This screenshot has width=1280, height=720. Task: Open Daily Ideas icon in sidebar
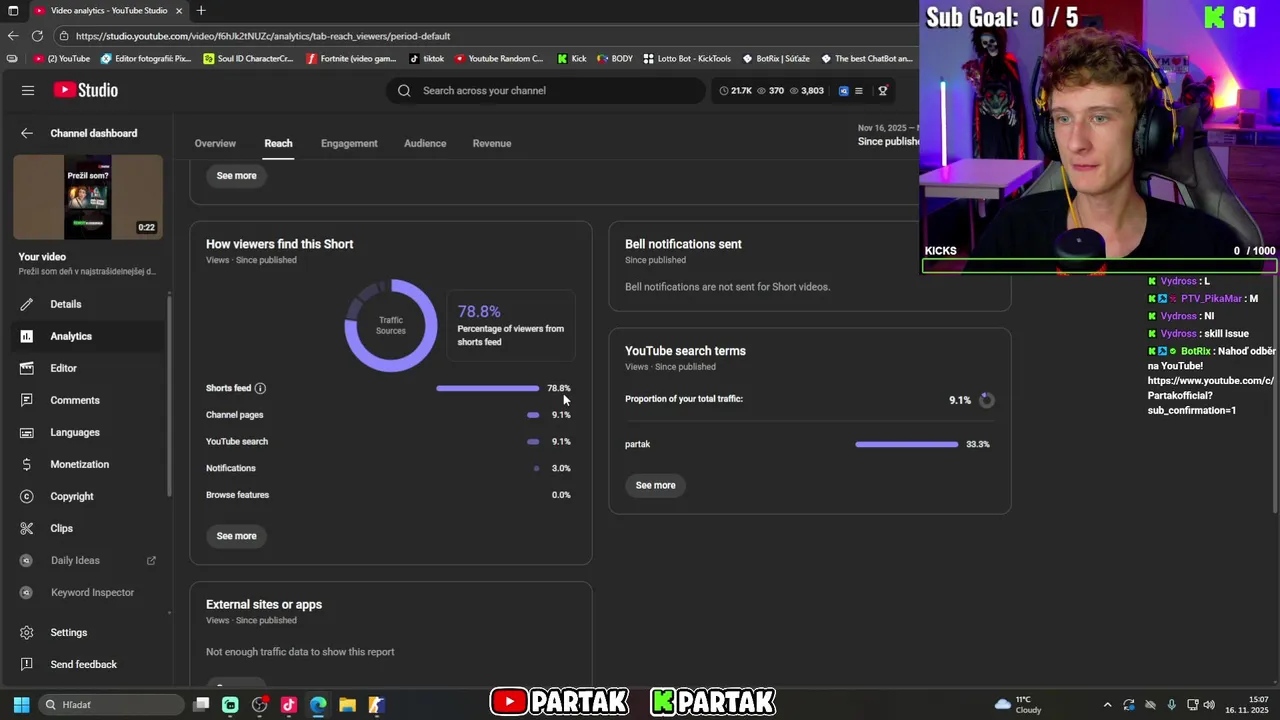pos(27,560)
